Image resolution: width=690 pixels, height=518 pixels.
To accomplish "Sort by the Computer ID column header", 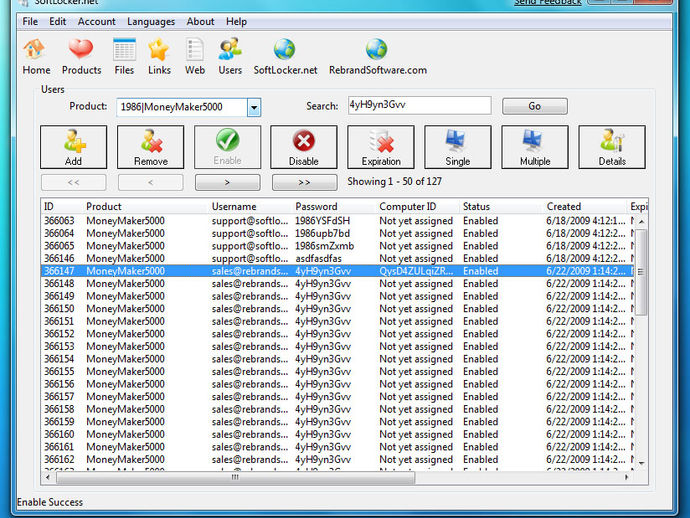I will (418, 206).
